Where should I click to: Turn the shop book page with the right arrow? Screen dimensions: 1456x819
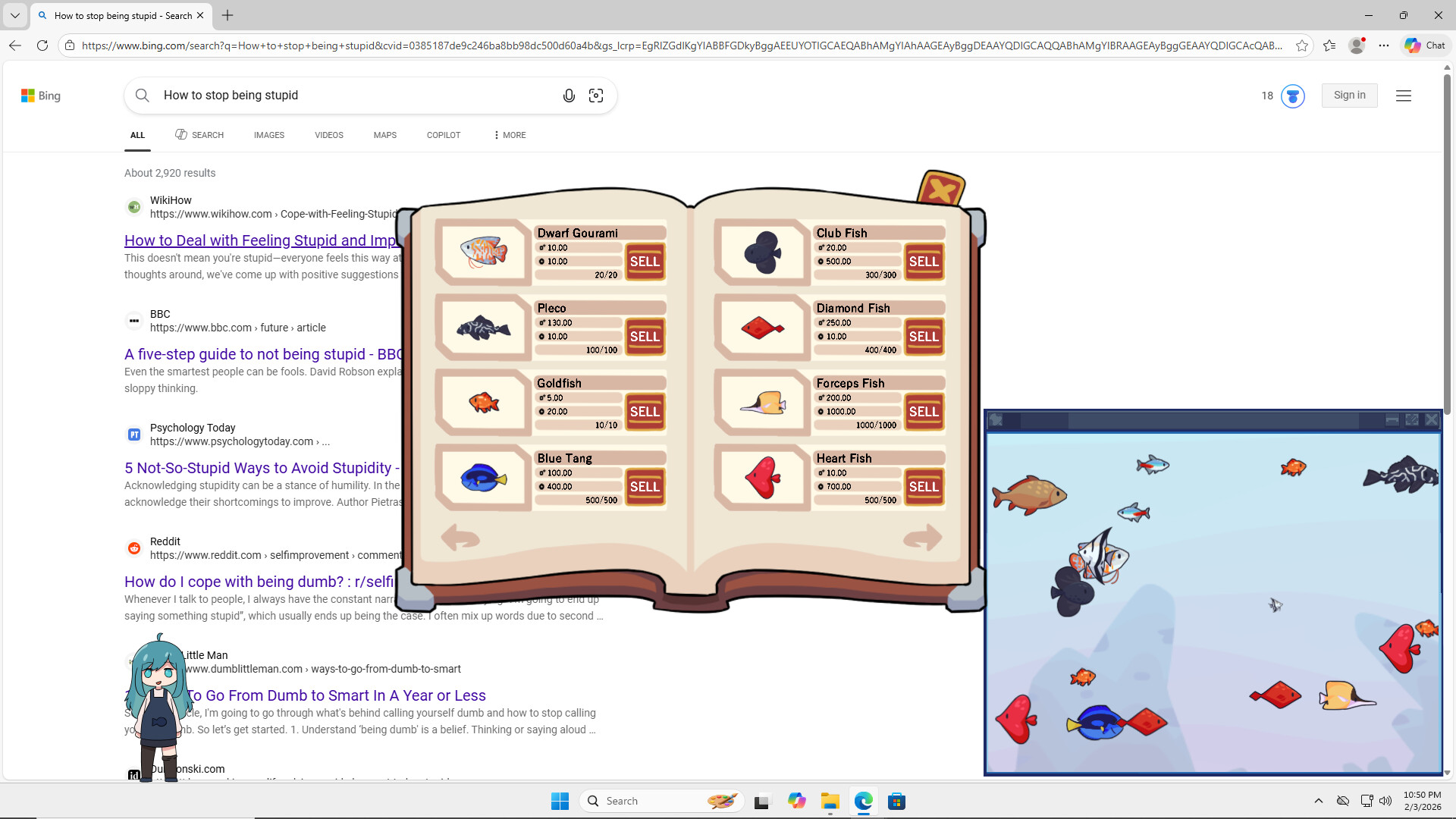[x=924, y=538]
